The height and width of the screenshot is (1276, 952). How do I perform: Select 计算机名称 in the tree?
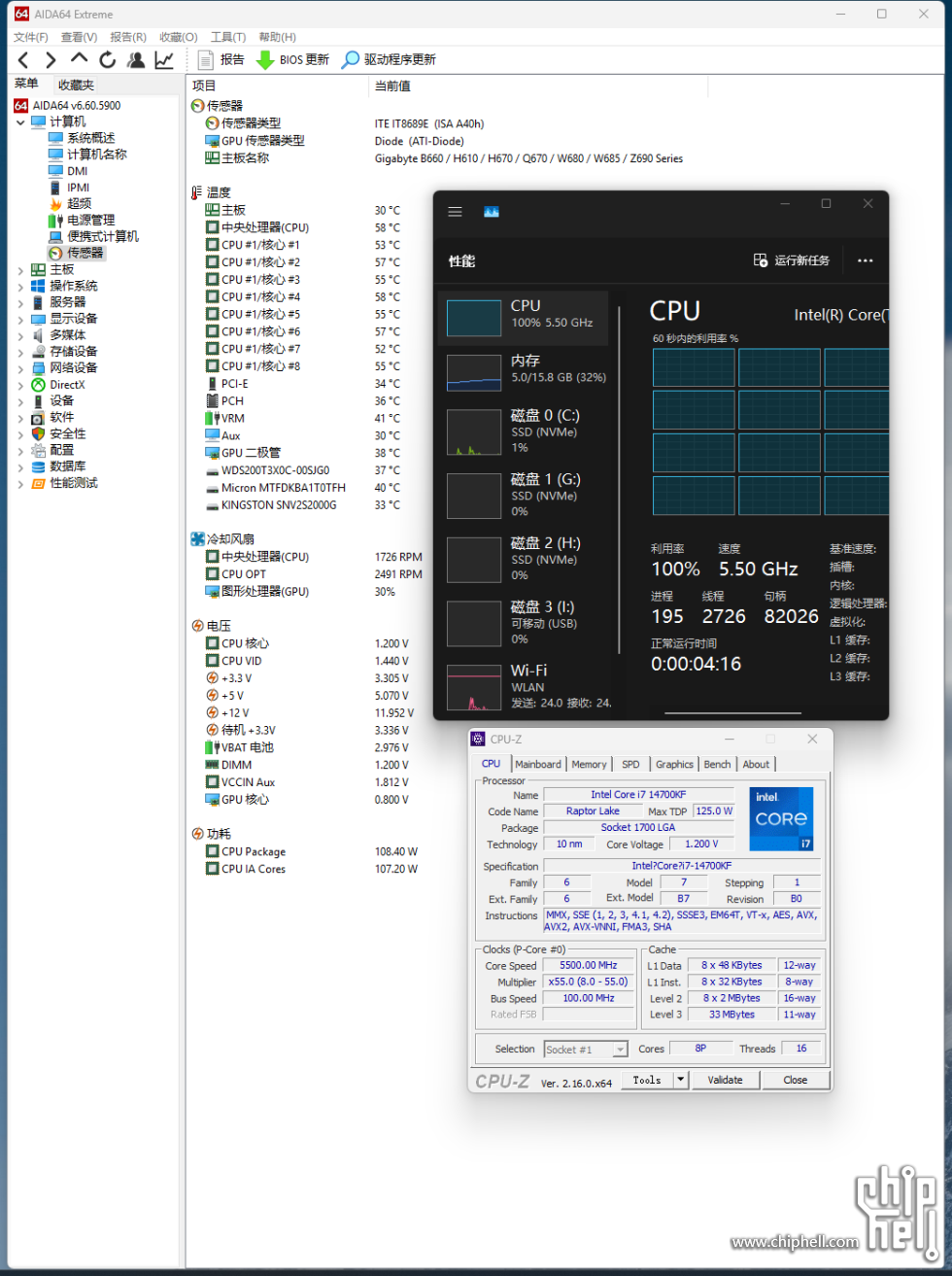pos(96,155)
